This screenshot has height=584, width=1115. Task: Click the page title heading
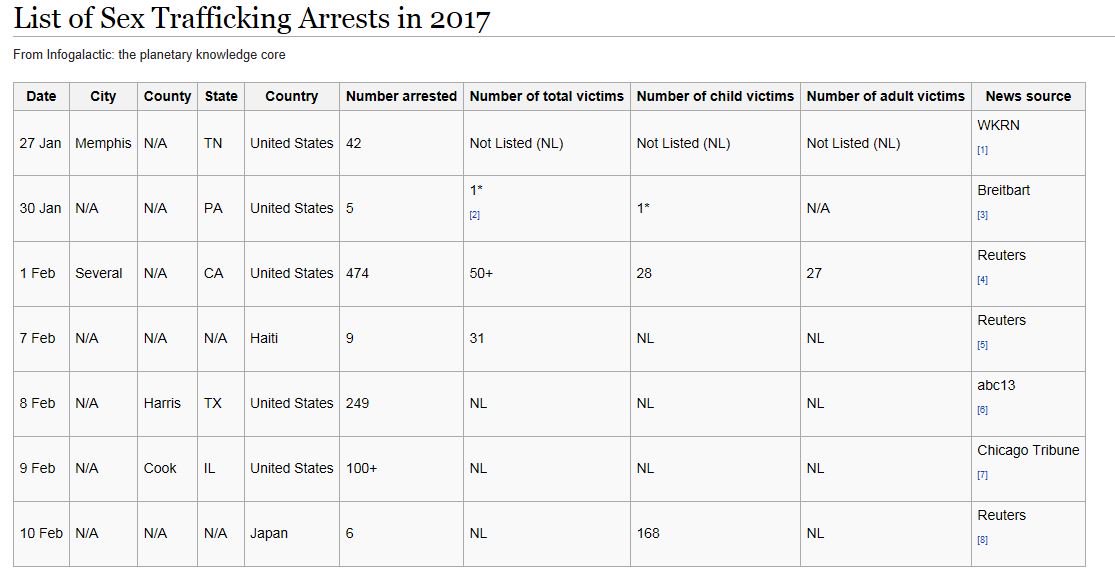tap(252, 18)
